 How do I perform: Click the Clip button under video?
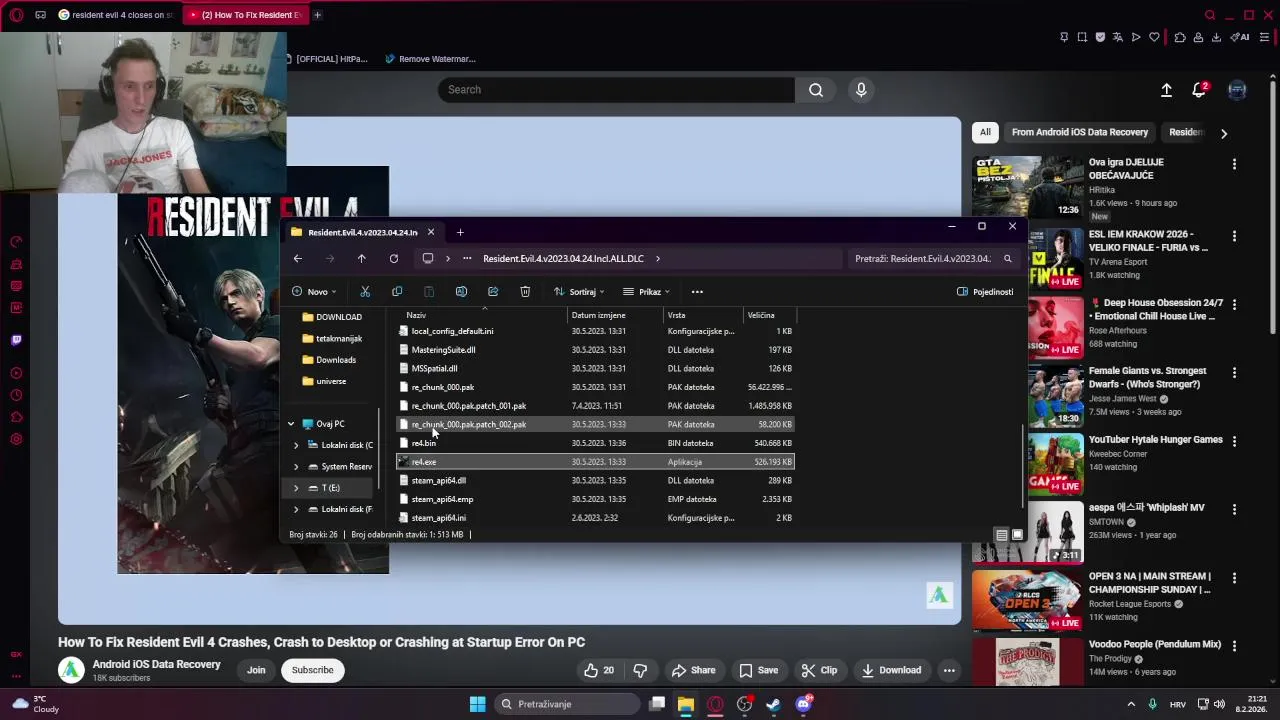(819, 670)
